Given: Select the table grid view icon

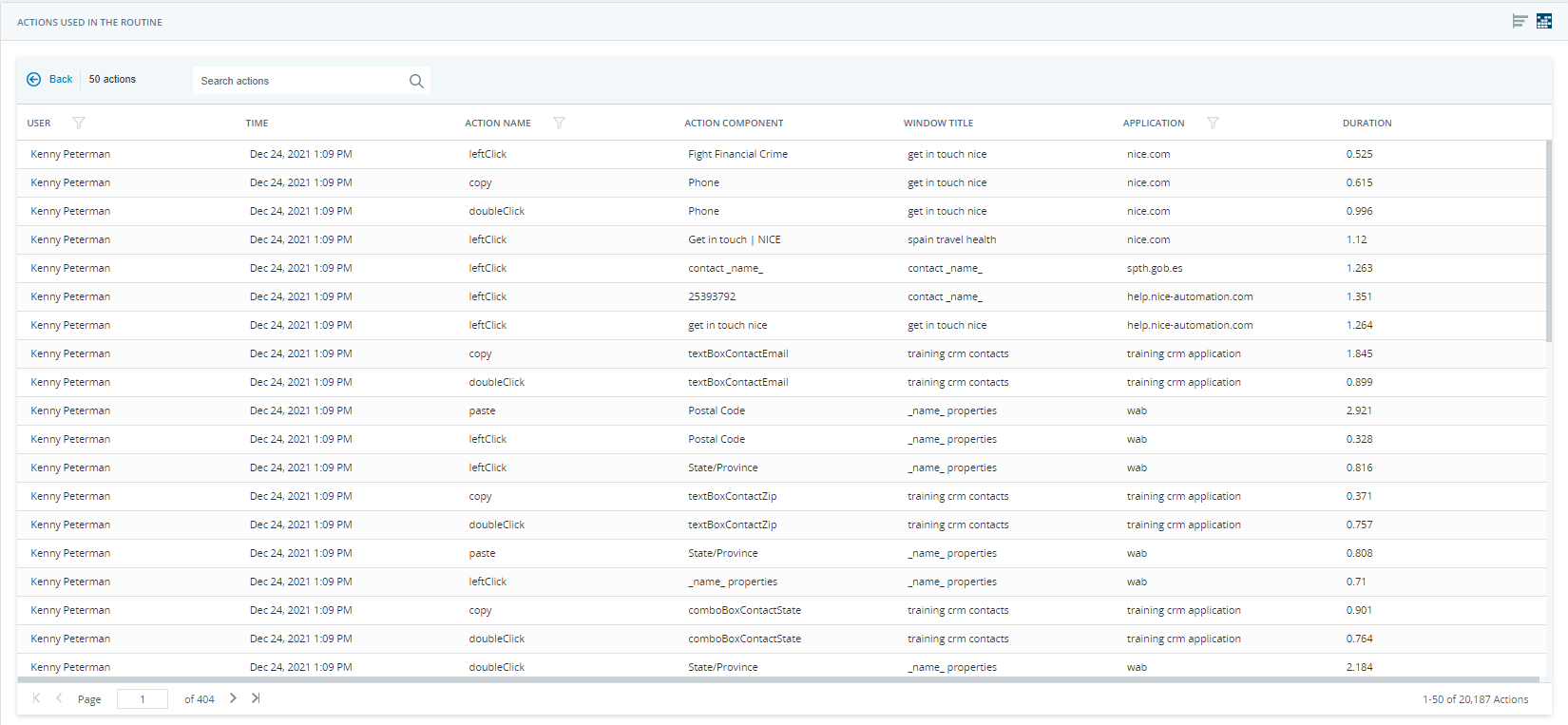Looking at the screenshot, I should click(x=1544, y=21).
